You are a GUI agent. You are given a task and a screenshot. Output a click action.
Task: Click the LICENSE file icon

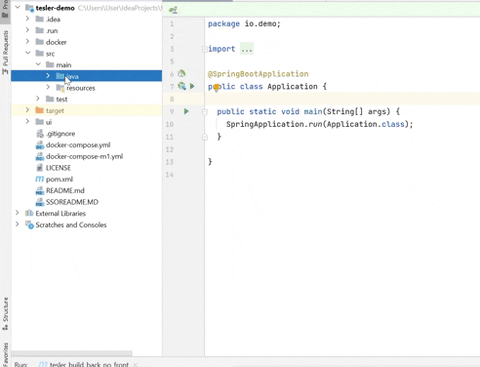point(40,168)
